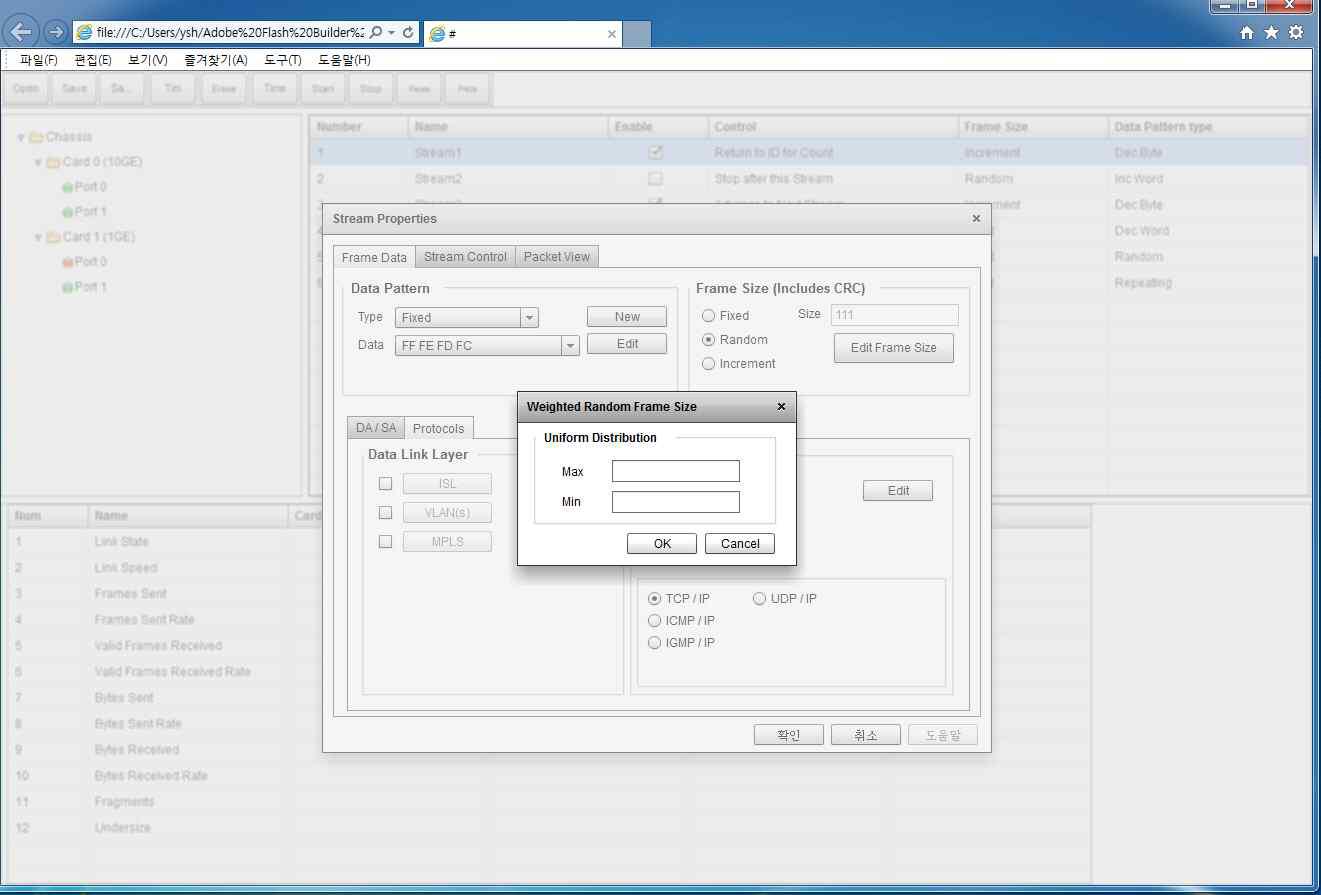
Task: Select the Protocols tab
Action: pos(439,428)
